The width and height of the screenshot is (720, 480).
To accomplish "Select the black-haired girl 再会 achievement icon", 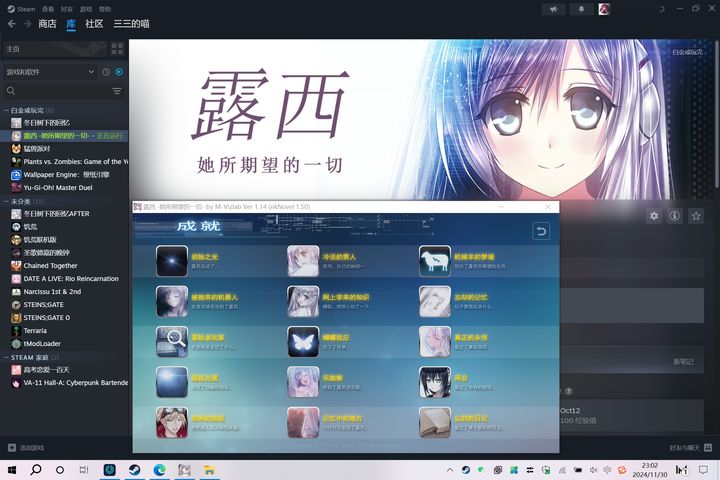I will coord(435,382).
